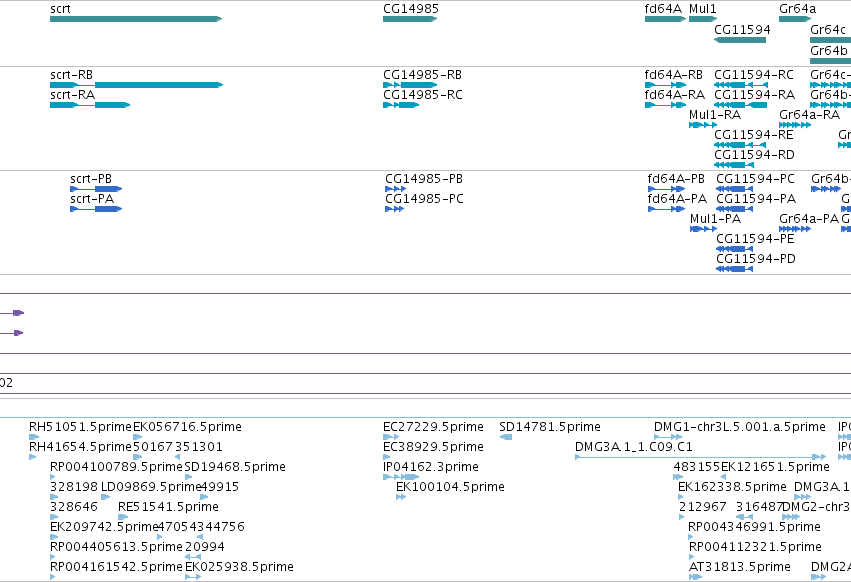The height and width of the screenshot is (582, 851).
Task: Select the fd64A gene label
Action: 663,9
